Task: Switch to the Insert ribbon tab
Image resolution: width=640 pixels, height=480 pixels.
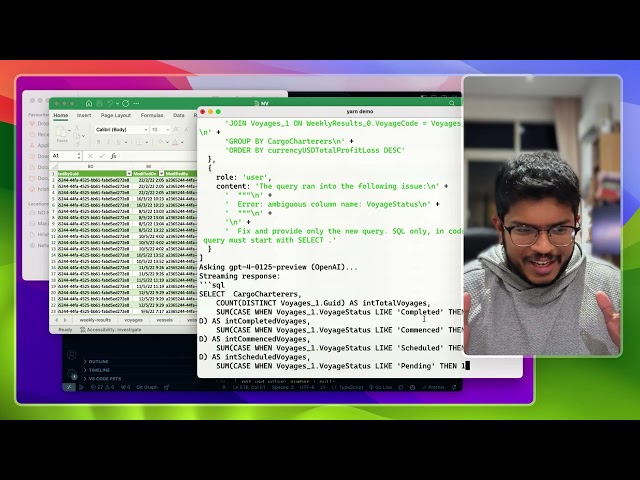Action: [x=84, y=116]
